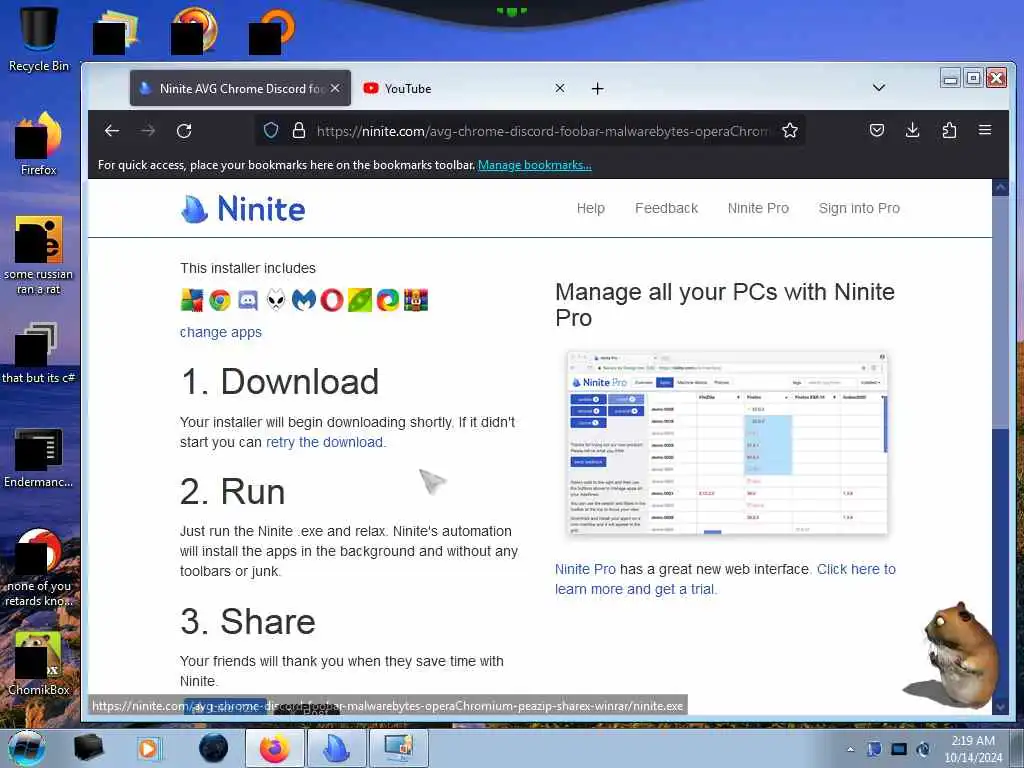
Task: Click retry the download link
Action: pos(326,442)
